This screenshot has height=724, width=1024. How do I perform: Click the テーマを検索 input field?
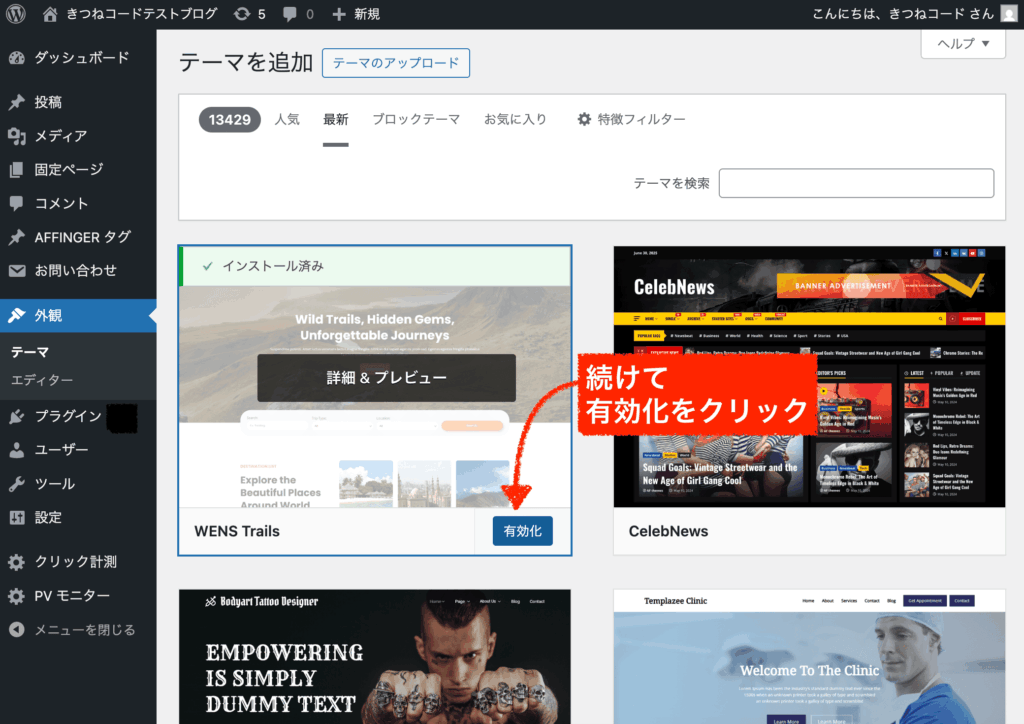pyautogui.click(x=856, y=183)
